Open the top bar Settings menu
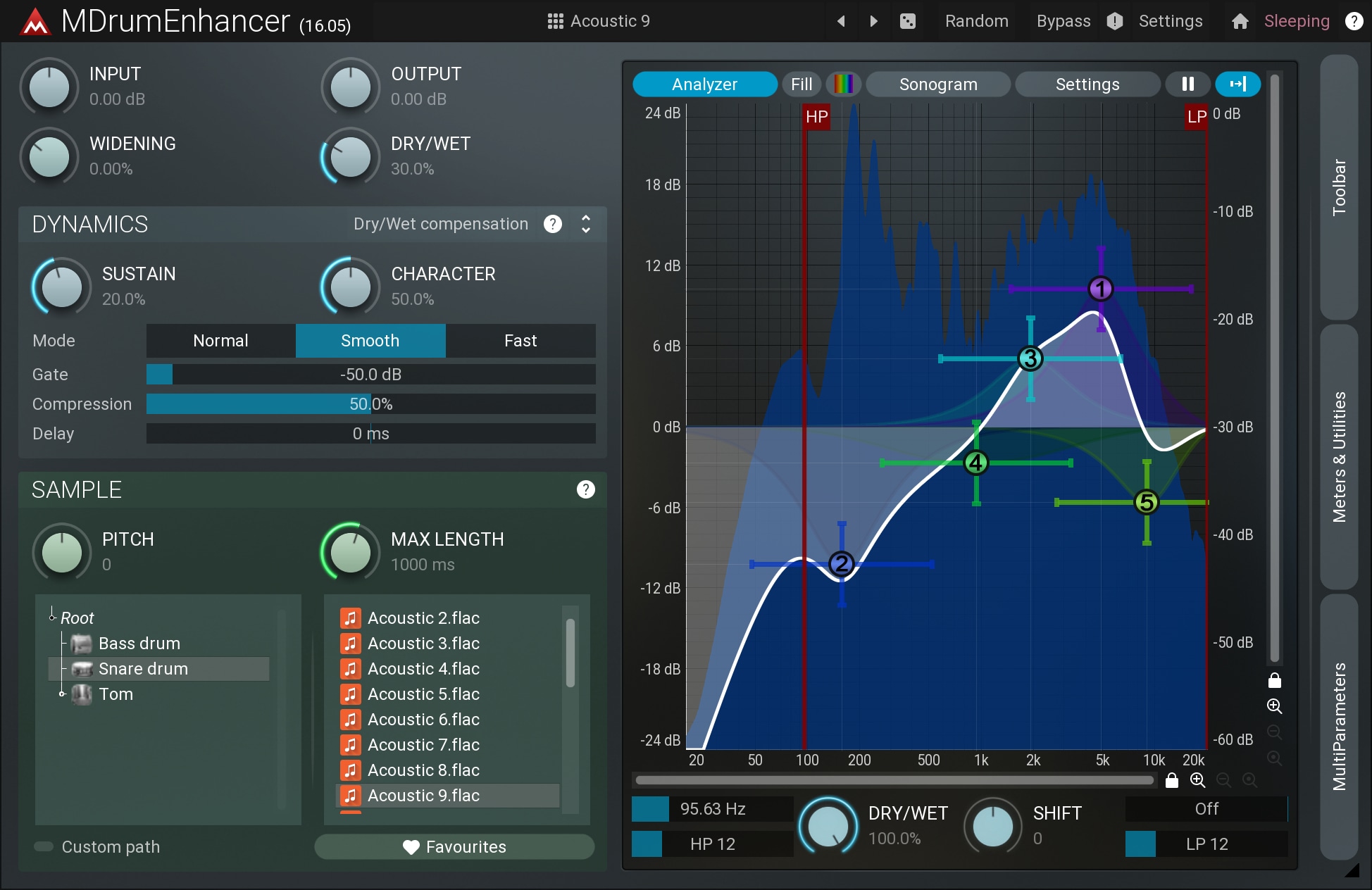 click(1171, 21)
